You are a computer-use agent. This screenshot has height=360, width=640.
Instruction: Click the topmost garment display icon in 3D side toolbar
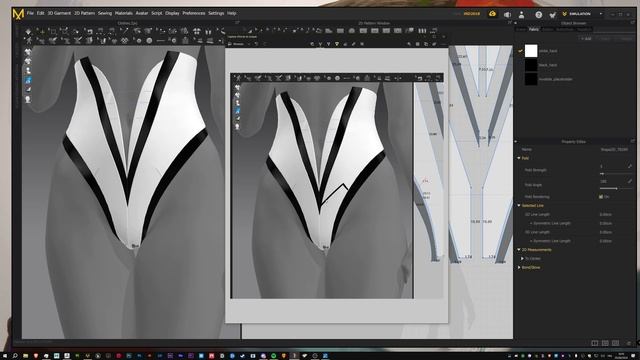(28, 52)
